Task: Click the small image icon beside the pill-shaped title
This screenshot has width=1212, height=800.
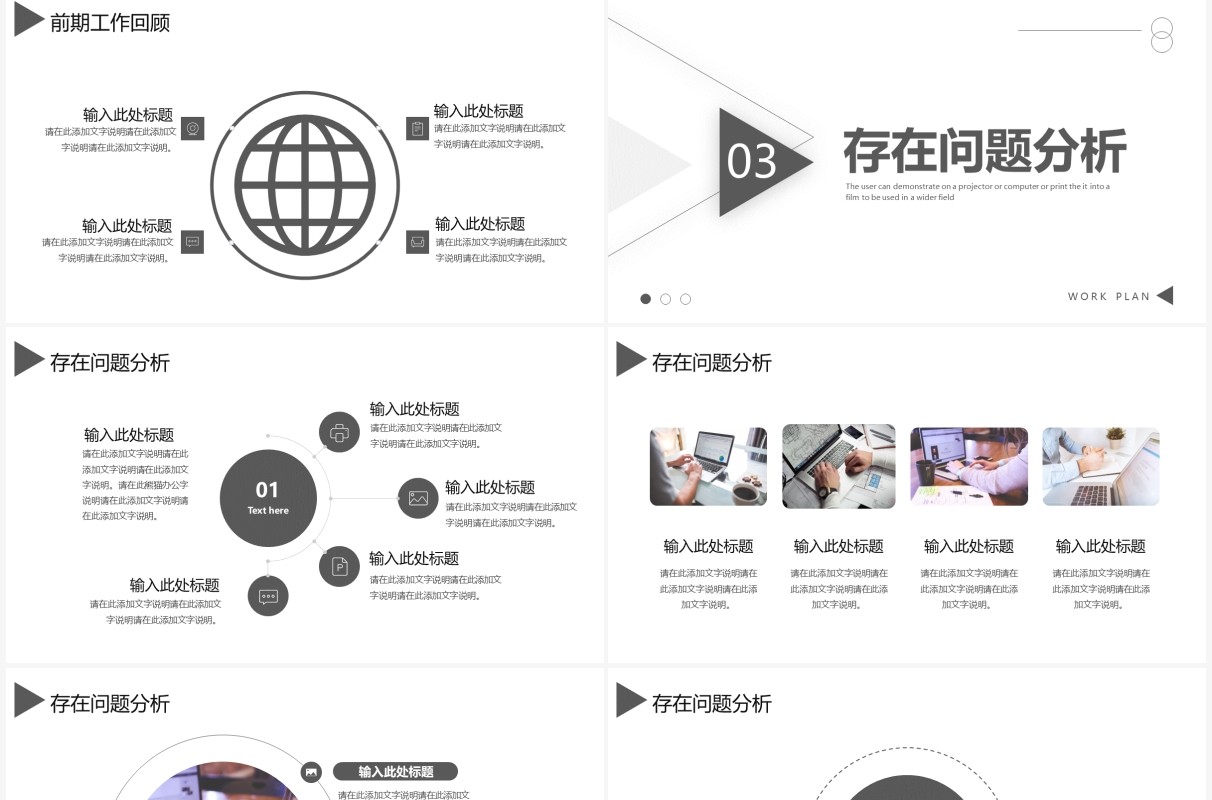Action: coord(311,772)
